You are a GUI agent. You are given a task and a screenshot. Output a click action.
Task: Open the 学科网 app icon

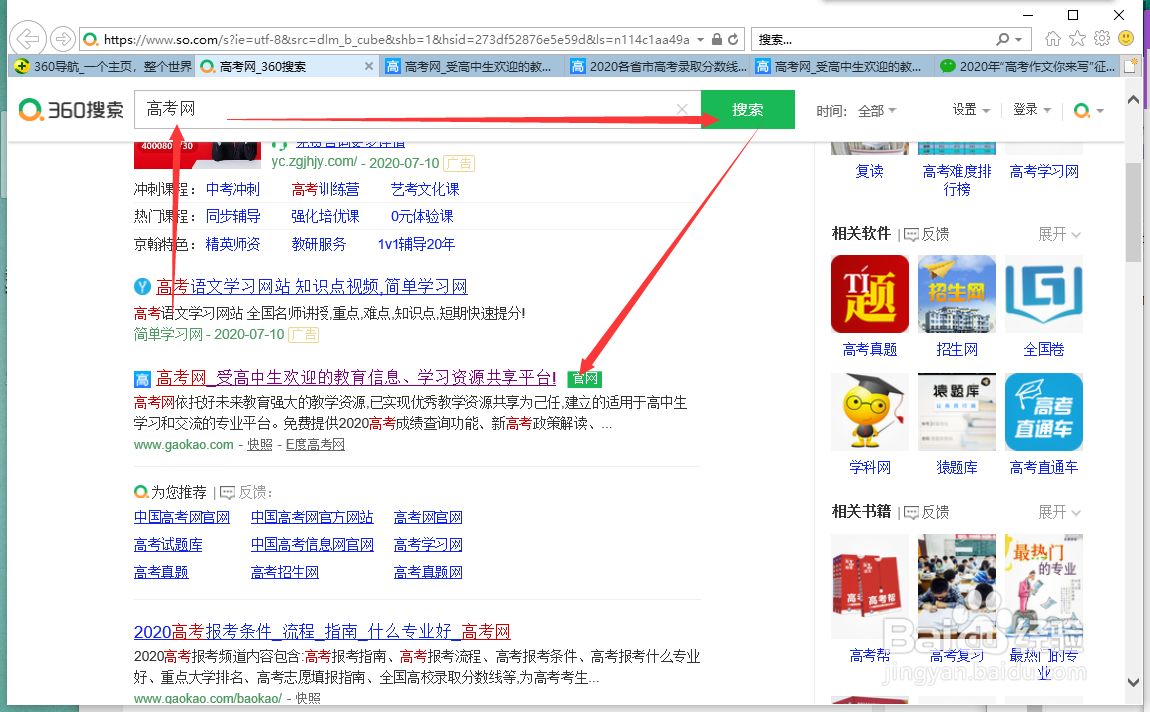[870, 412]
